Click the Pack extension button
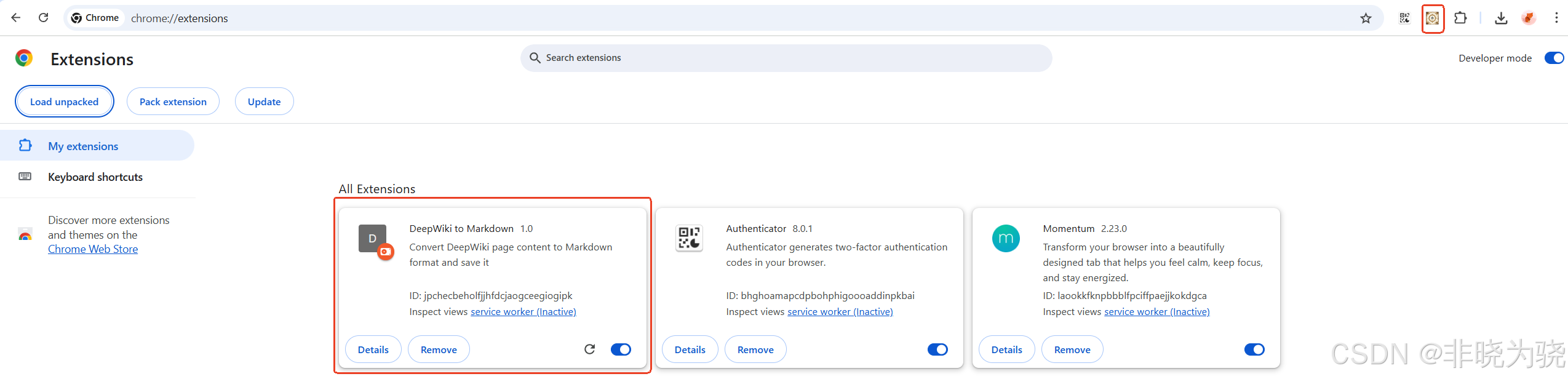 click(173, 102)
